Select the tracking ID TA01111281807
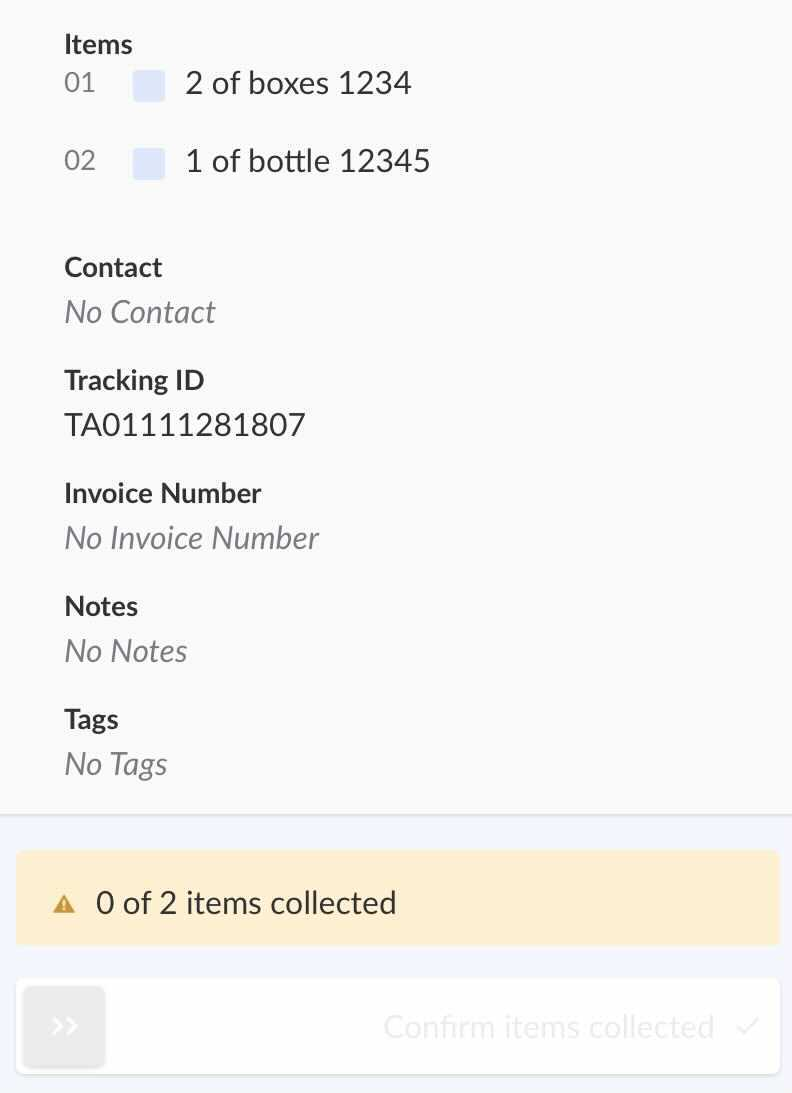Image resolution: width=792 pixels, height=1093 pixels. coord(185,425)
